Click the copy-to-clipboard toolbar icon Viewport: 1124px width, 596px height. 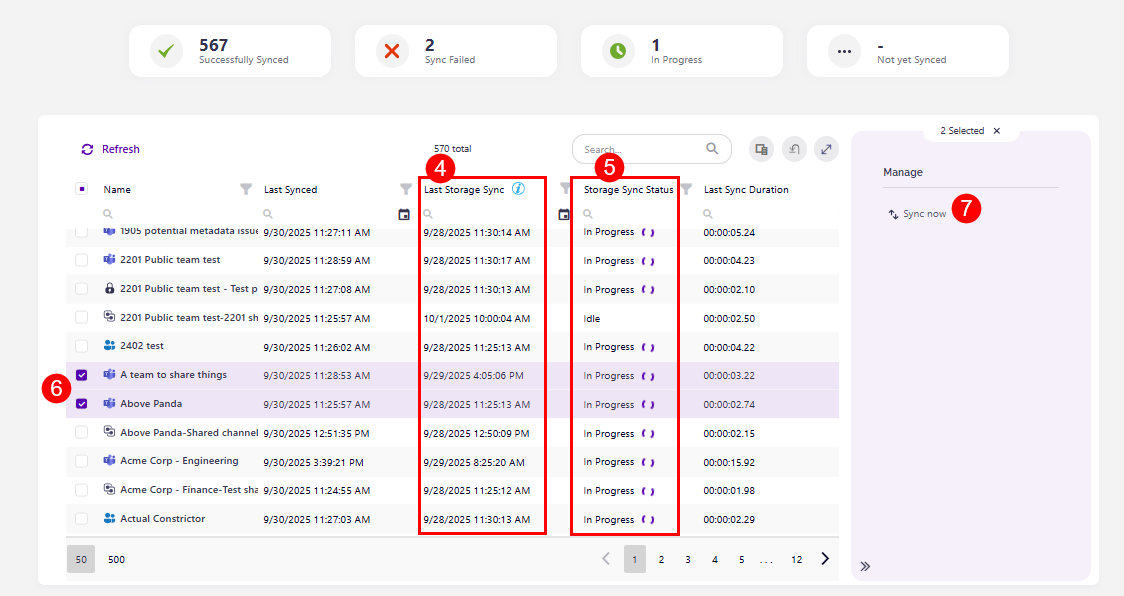[x=762, y=148]
